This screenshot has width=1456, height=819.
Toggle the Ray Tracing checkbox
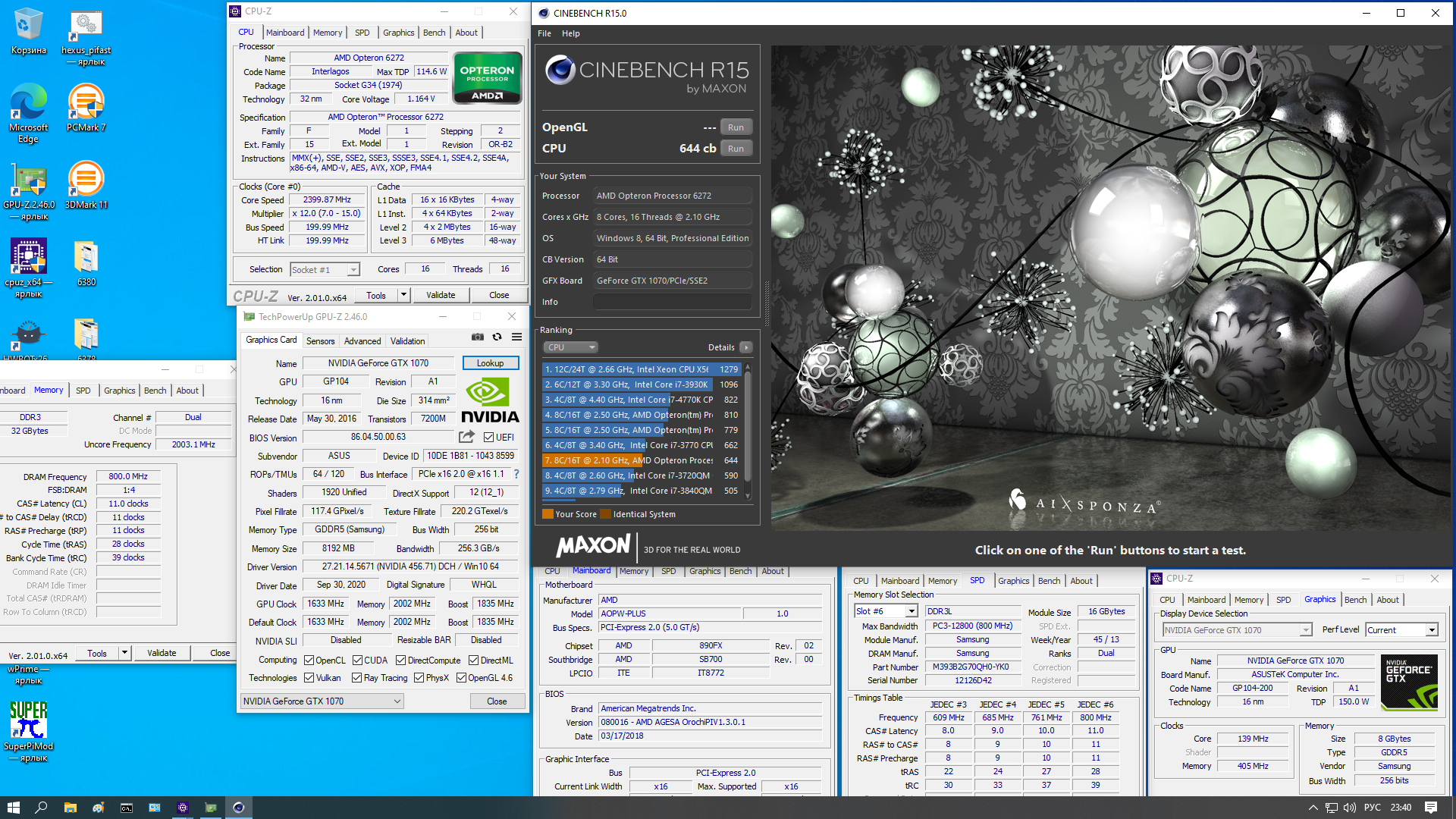(356, 678)
